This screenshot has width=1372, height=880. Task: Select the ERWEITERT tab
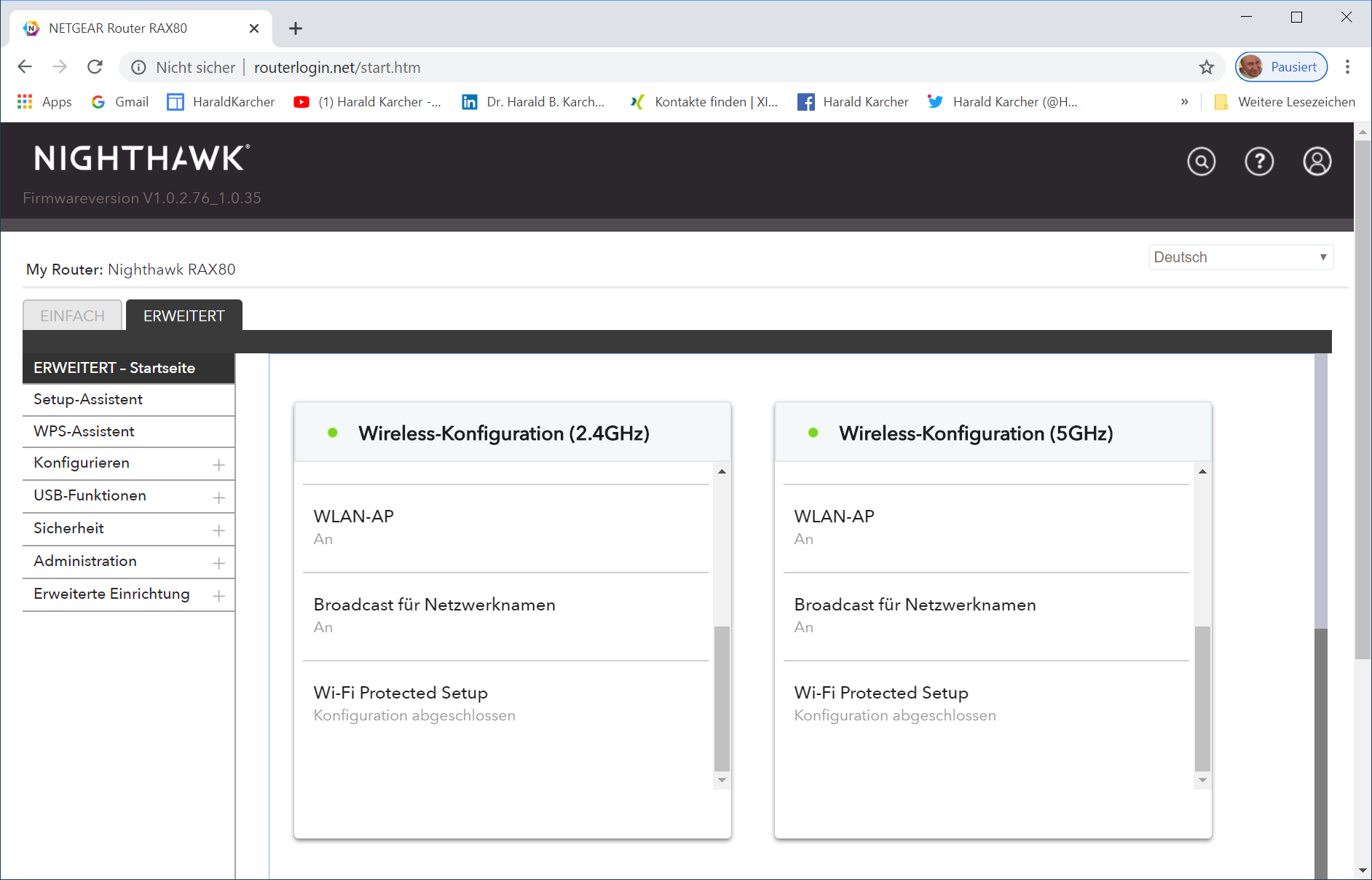(x=184, y=315)
